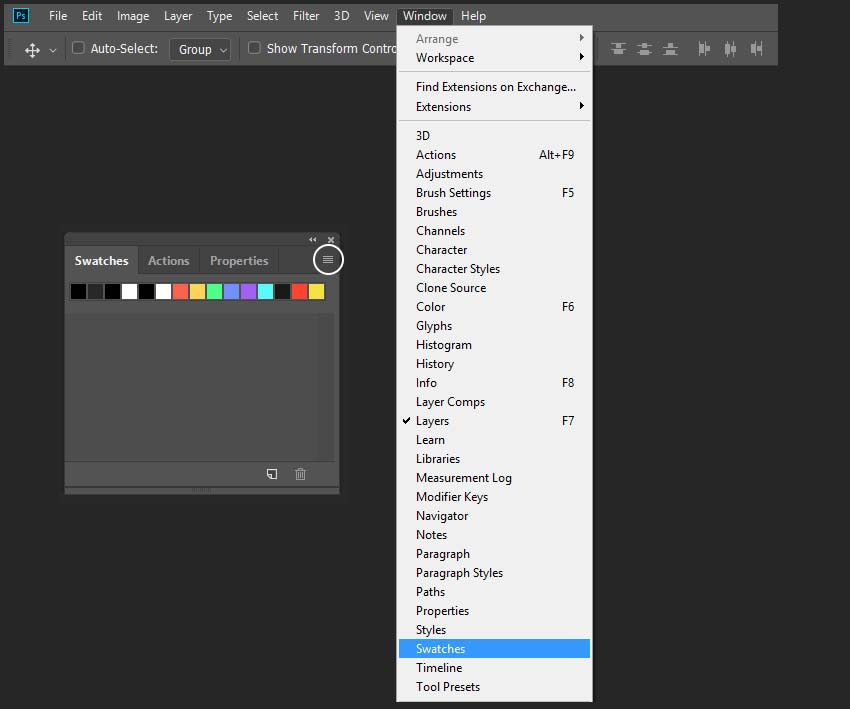
Task: Choose 3D in the Window menu
Action: [x=494, y=136]
